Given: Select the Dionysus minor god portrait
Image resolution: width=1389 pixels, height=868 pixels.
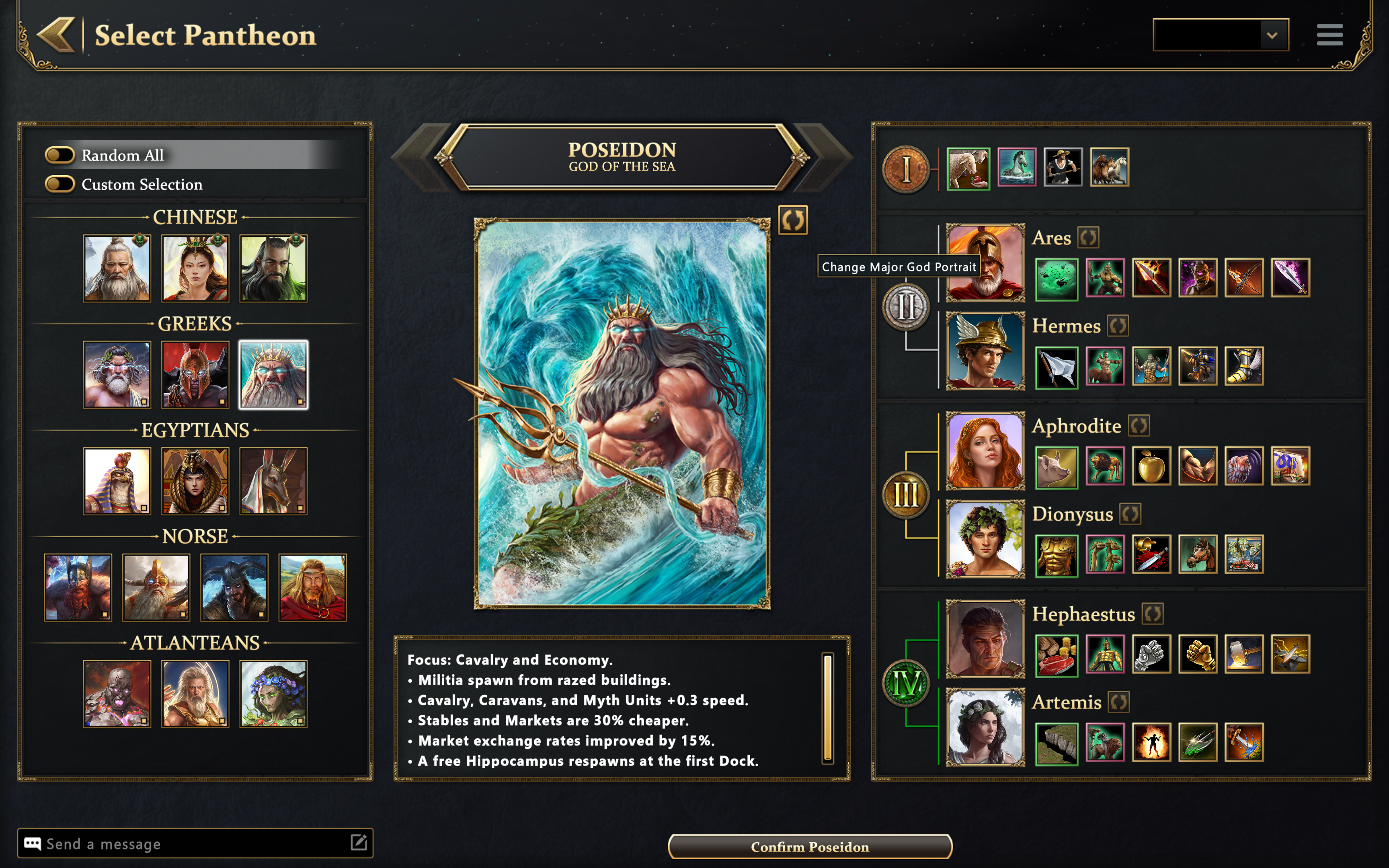Looking at the screenshot, I should pos(985,539).
